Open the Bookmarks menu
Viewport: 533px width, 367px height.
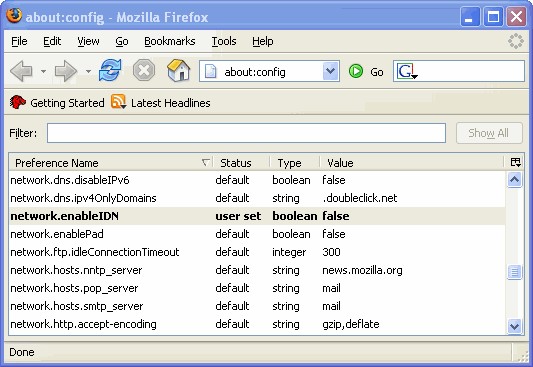(170, 41)
